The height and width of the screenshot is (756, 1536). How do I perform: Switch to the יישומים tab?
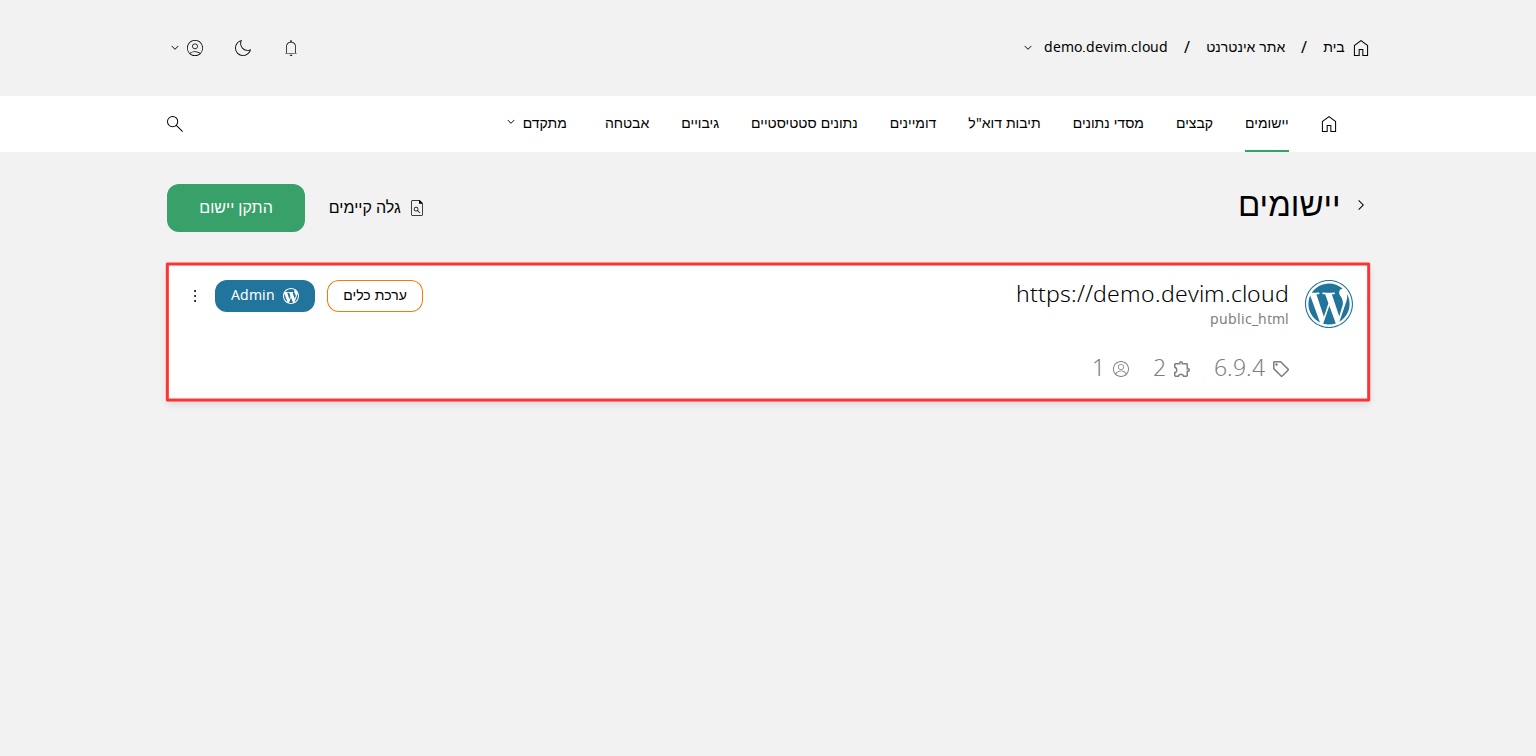tap(1267, 123)
